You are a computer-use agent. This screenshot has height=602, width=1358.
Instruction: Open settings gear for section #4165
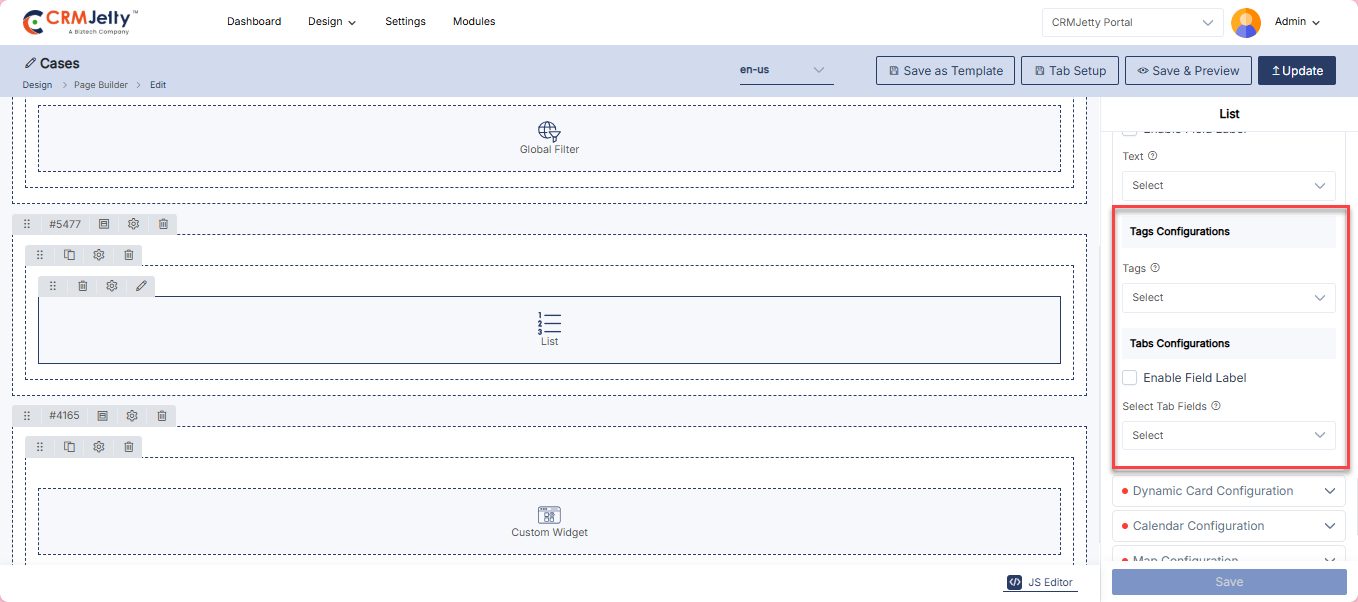click(x=132, y=415)
